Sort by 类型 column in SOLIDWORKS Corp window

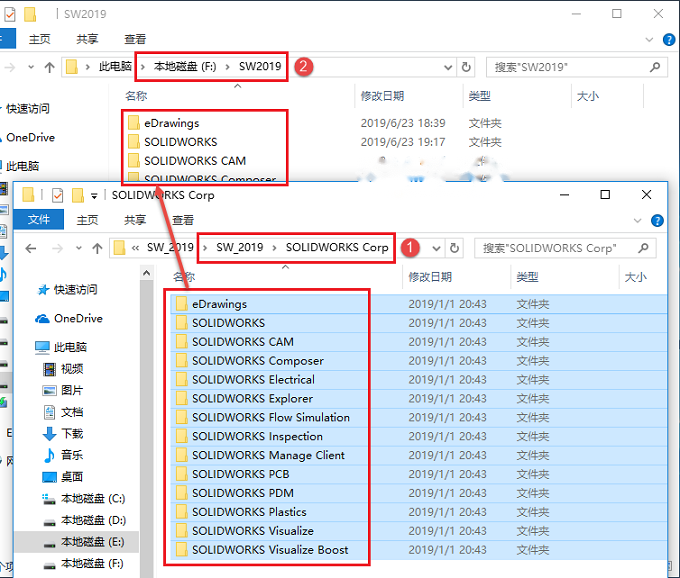pos(527,277)
